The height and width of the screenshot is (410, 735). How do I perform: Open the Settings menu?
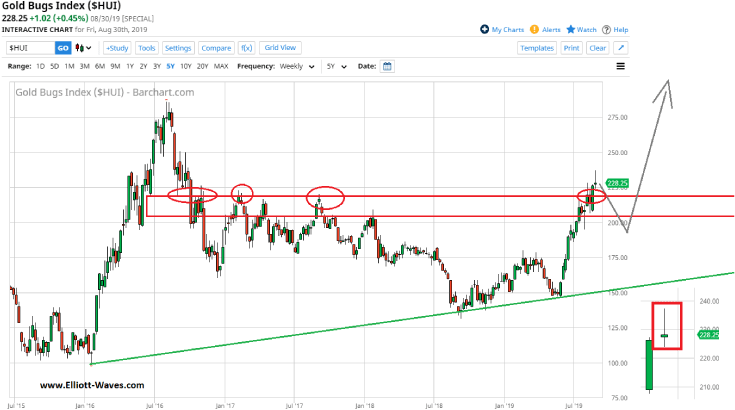click(x=178, y=47)
